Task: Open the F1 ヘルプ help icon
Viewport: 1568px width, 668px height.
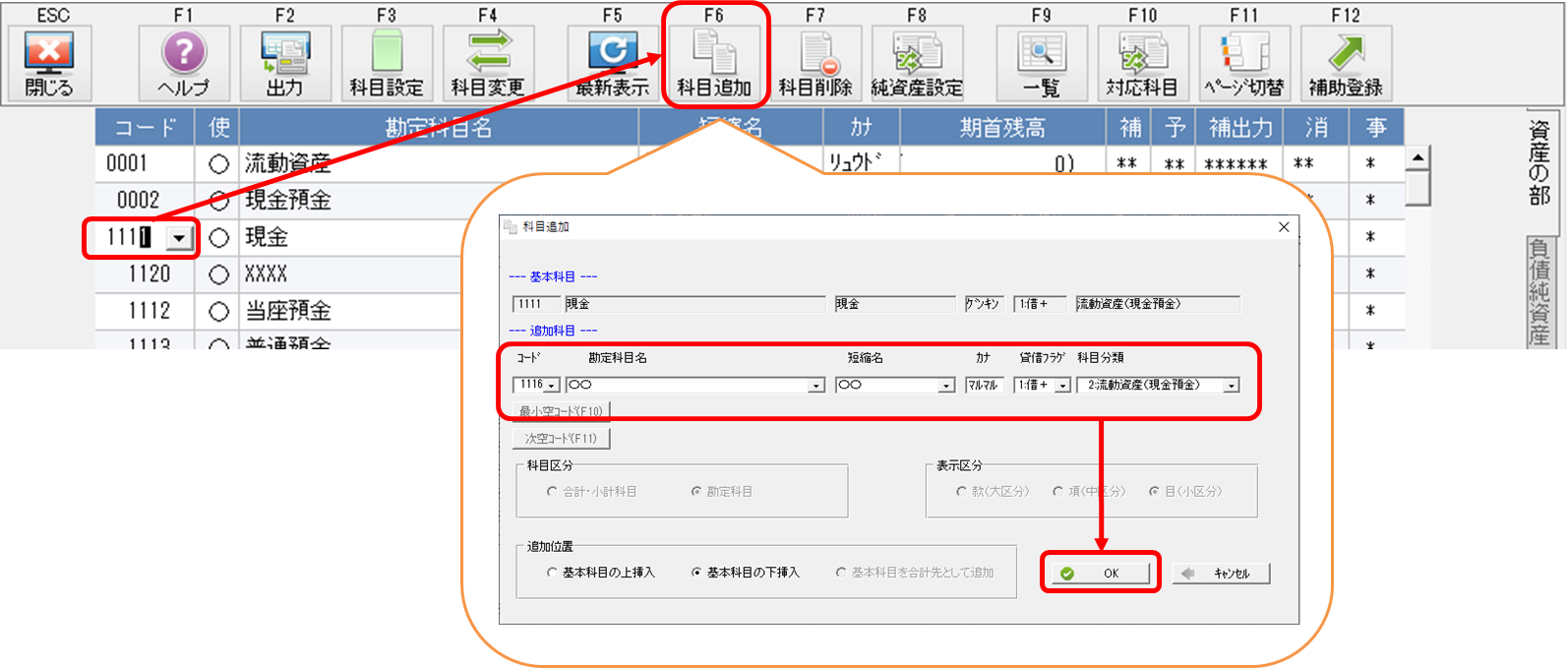Action: (184, 63)
